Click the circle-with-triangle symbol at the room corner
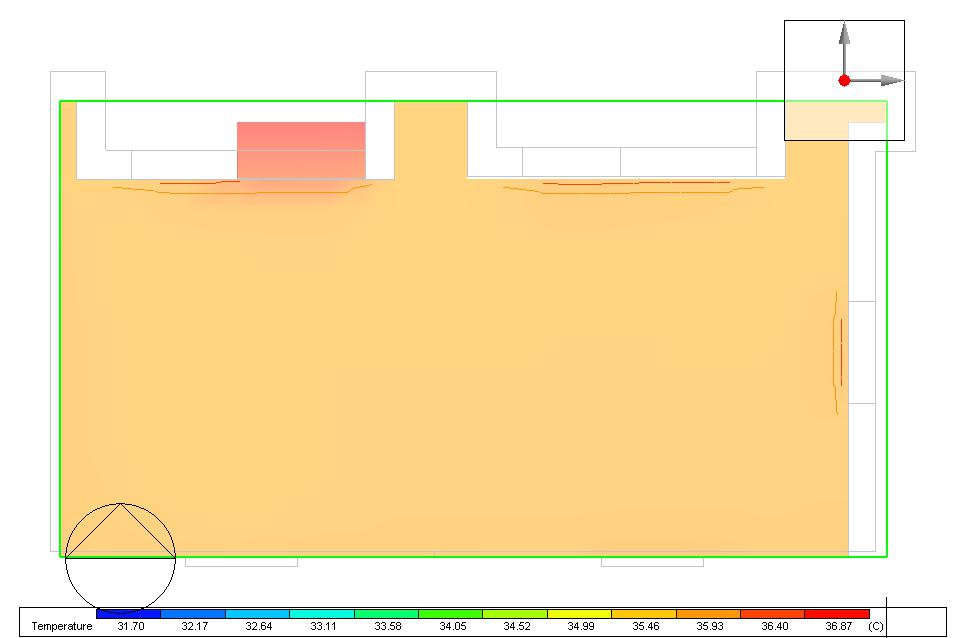The image size is (966, 638). coord(120,558)
